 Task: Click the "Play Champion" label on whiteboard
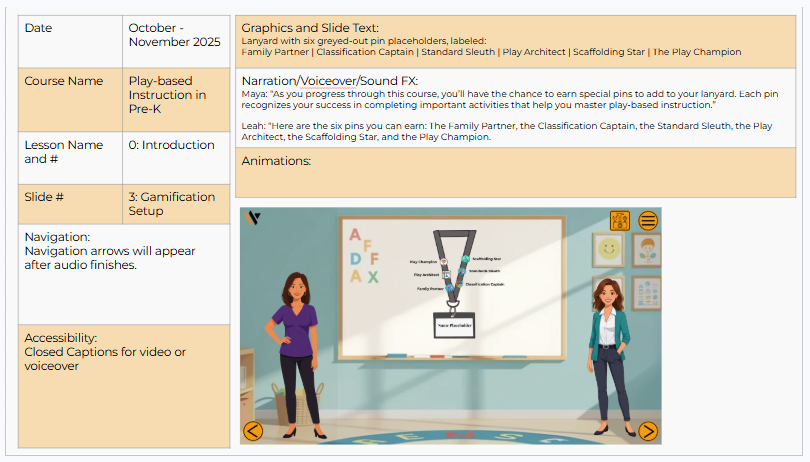(424, 262)
